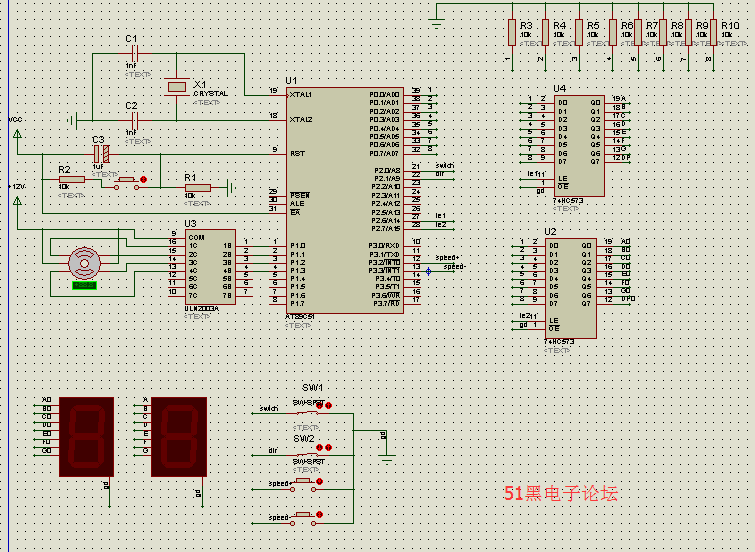Image resolution: width=755 pixels, height=552 pixels.
Task: Click the XTAL1 pin label on U1
Action: 300,94
